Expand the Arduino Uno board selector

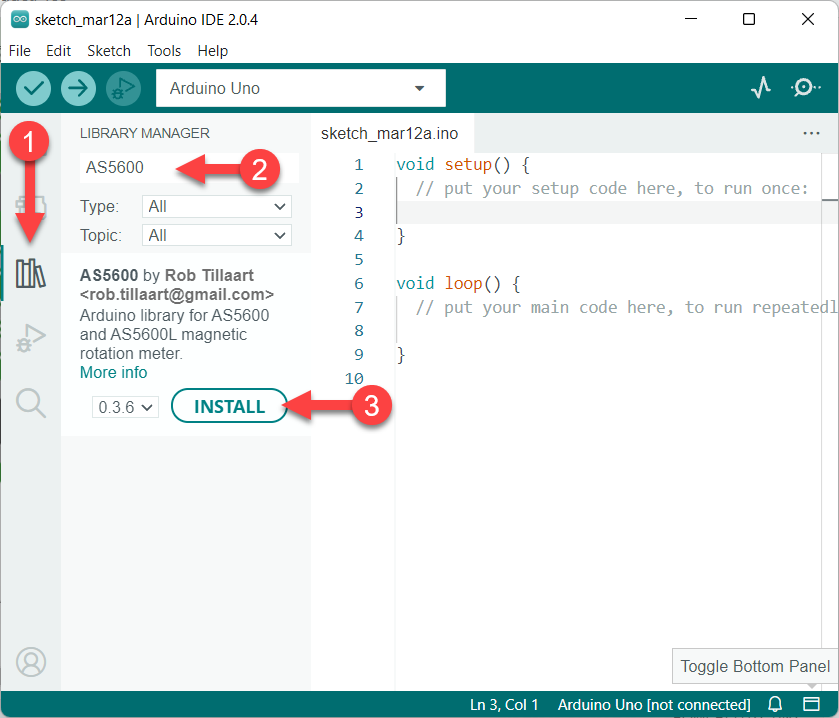(x=301, y=88)
